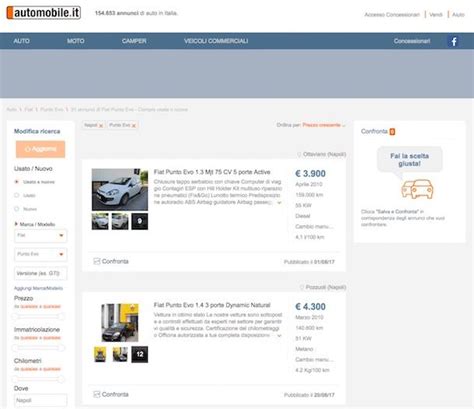Click the 9 photos counter thumbnail
Viewport: 474px width, 409px height.
[140, 221]
